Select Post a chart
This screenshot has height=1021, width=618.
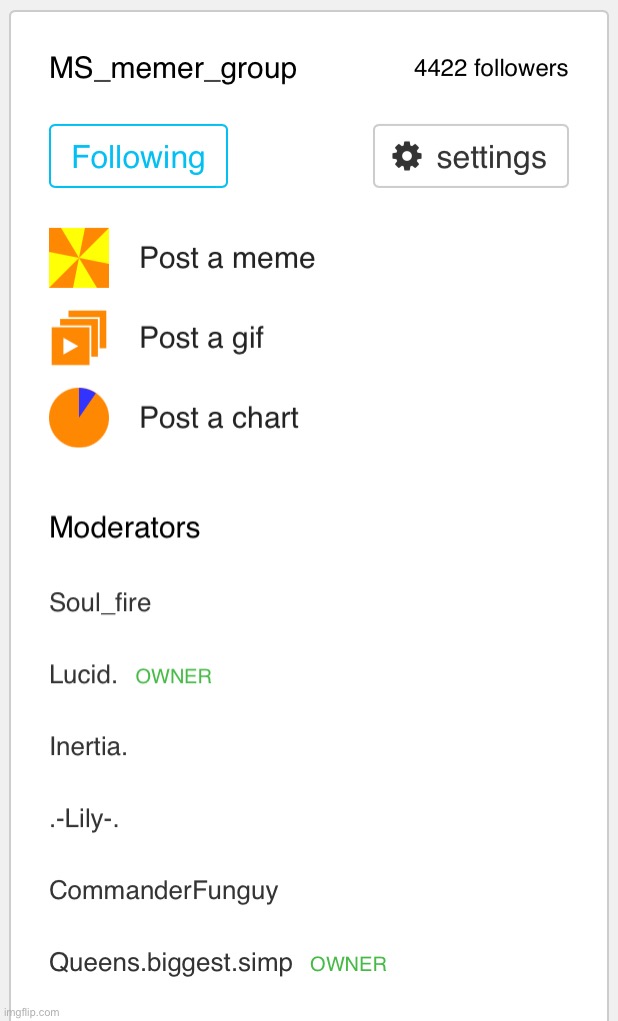pyautogui.click(x=219, y=417)
